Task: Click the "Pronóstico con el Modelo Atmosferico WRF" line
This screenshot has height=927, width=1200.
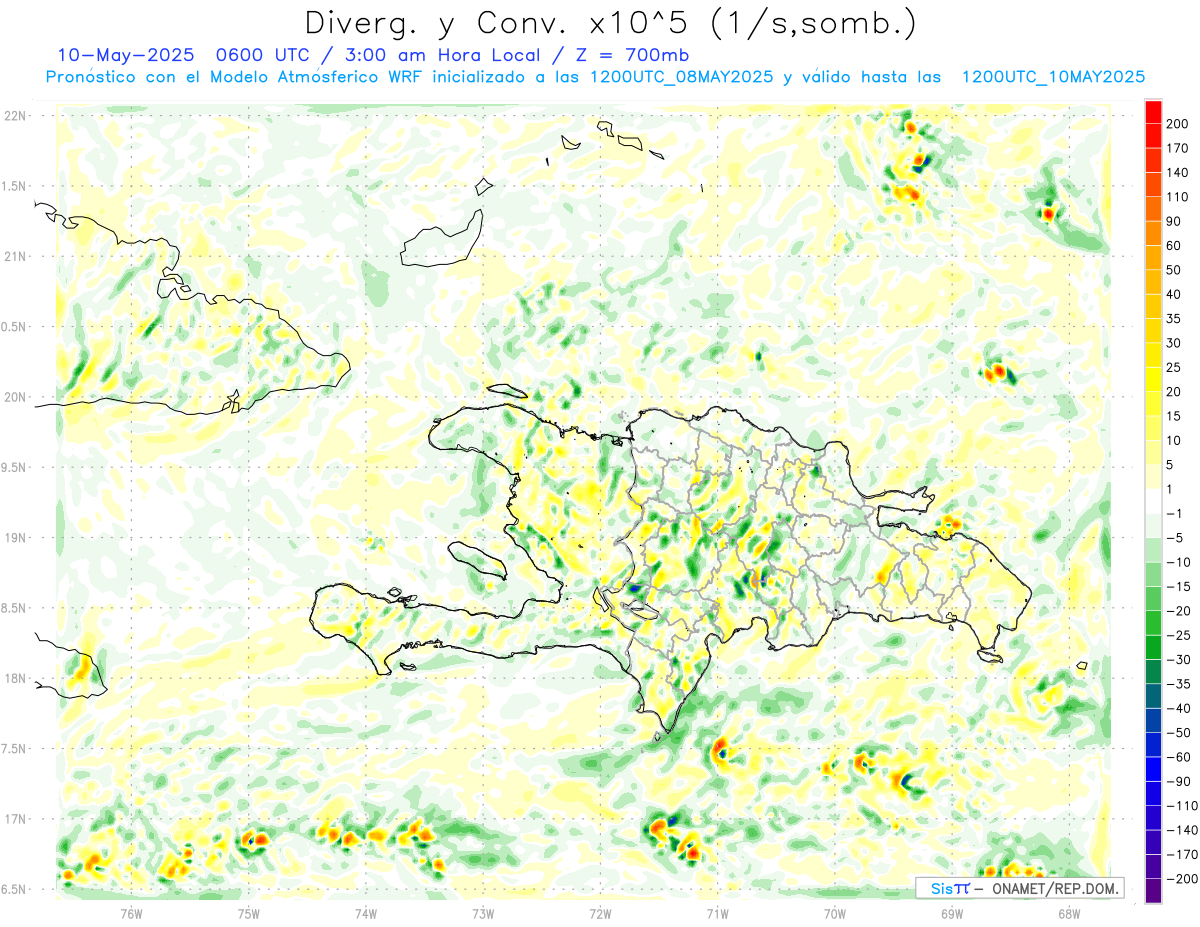Action: point(235,77)
